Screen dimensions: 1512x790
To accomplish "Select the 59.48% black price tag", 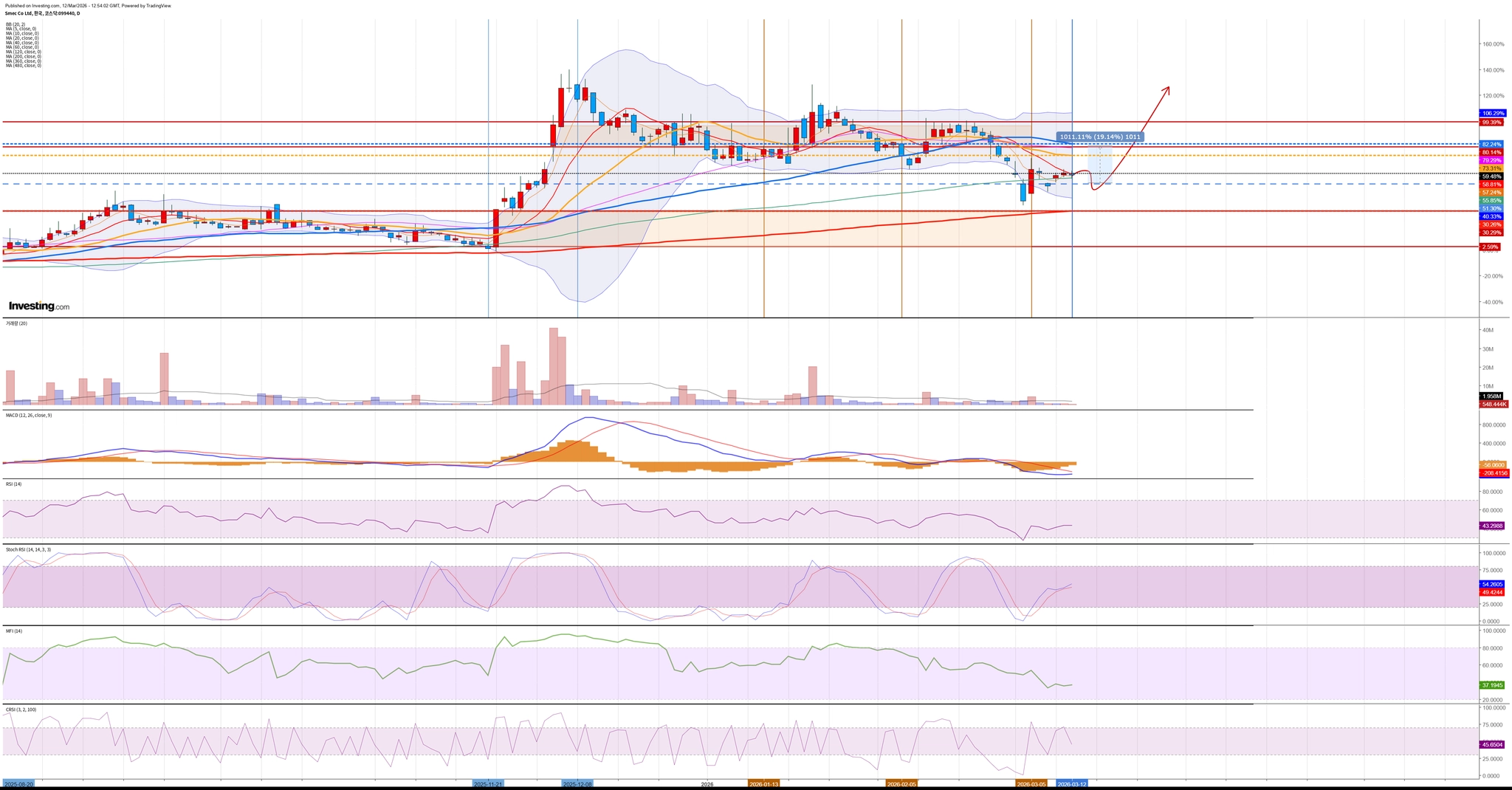I will [x=1491, y=176].
